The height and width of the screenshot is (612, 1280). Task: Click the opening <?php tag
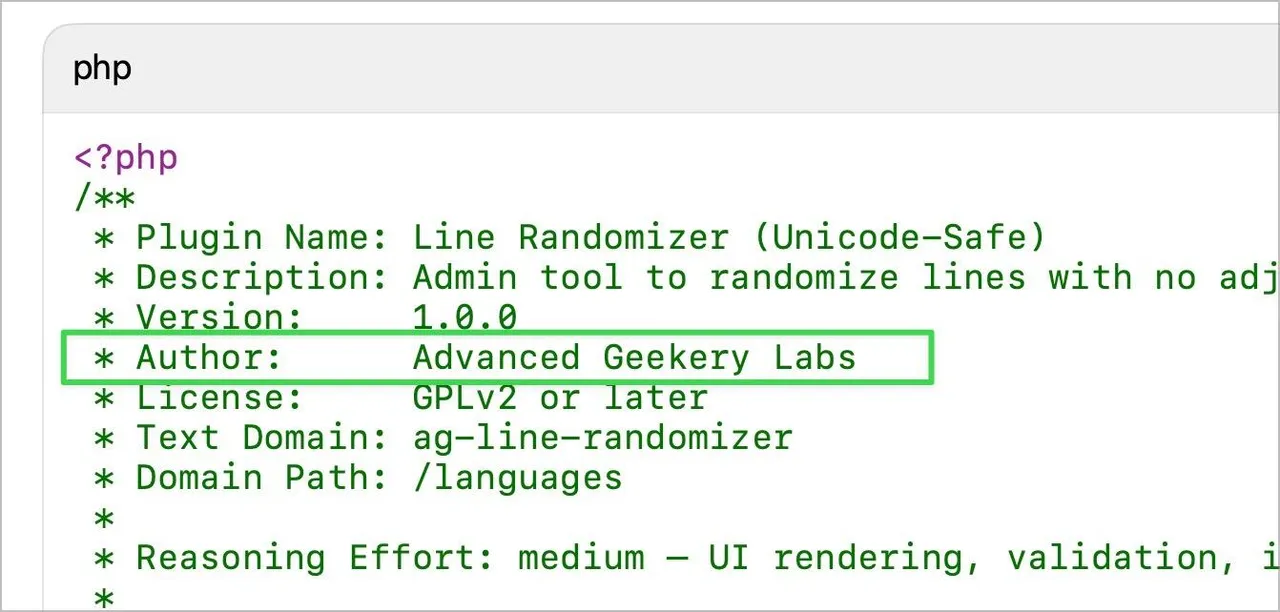(x=126, y=158)
